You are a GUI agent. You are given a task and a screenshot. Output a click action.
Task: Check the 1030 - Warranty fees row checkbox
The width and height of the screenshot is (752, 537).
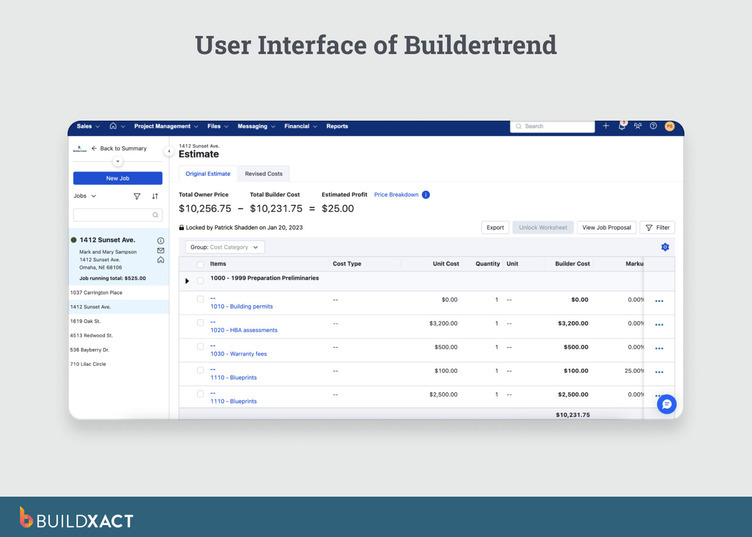pos(200,347)
